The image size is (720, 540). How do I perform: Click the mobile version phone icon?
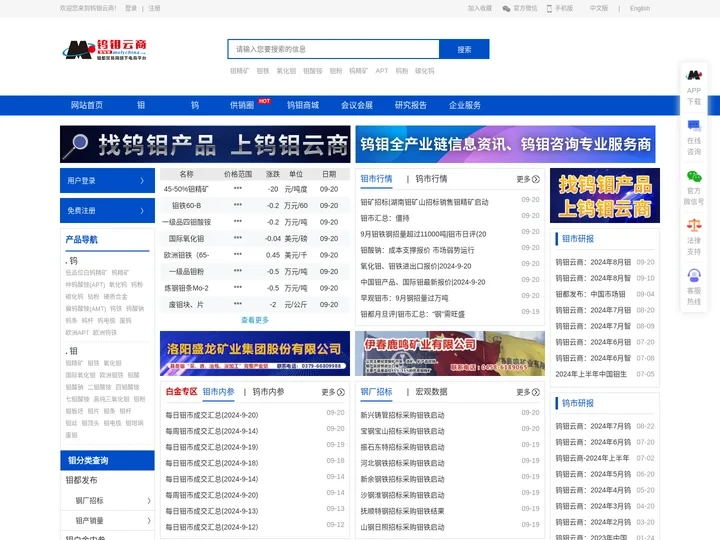549,8
